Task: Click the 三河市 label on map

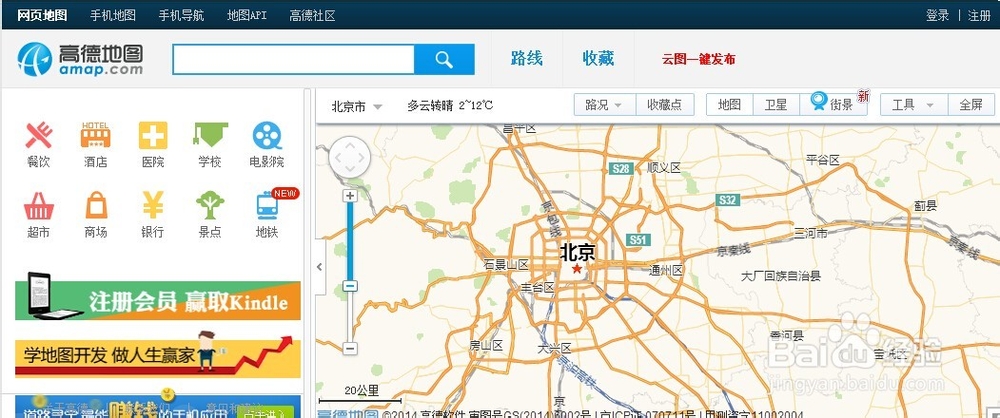Action: click(811, 233)
